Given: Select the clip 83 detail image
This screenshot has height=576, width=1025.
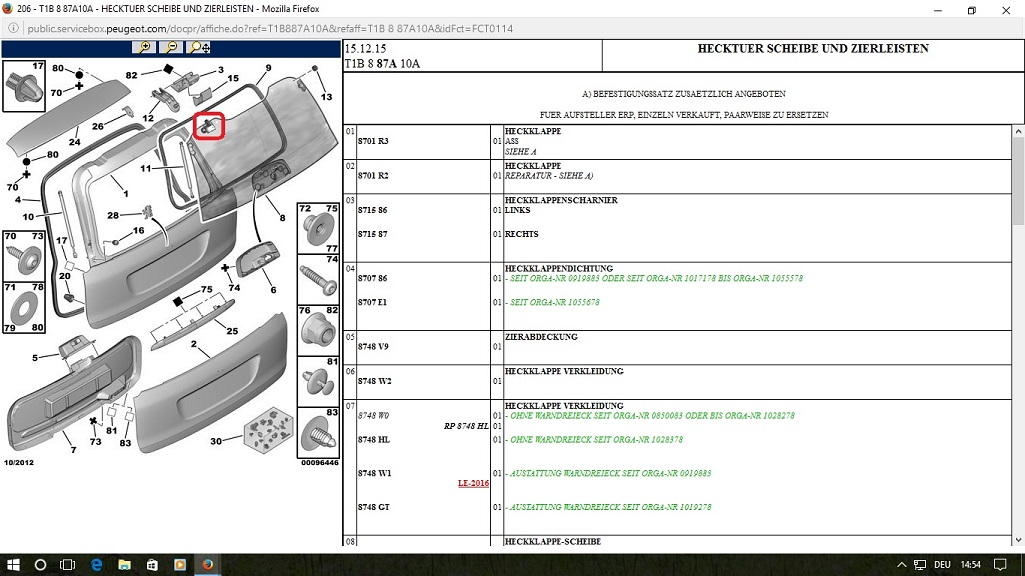Looking at the screenshot, I should pos(318,433).
